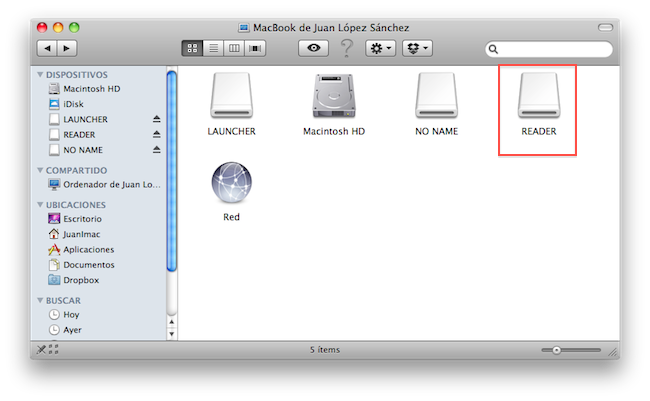This screenshot has height=401, width=650.
Task: Select the Hoy saved search
Action: coord(63,315)
